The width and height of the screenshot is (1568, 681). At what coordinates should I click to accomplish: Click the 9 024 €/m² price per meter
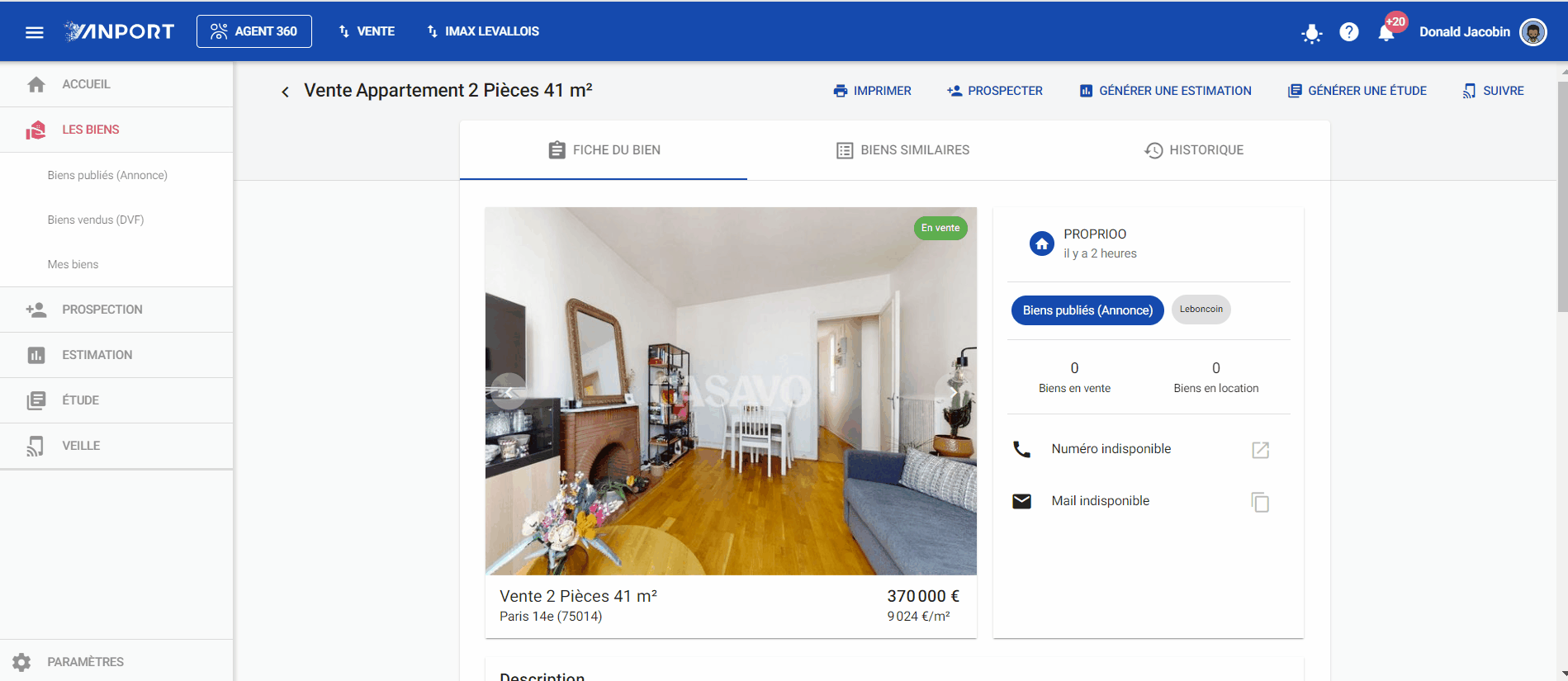click(x=918, y=617)
